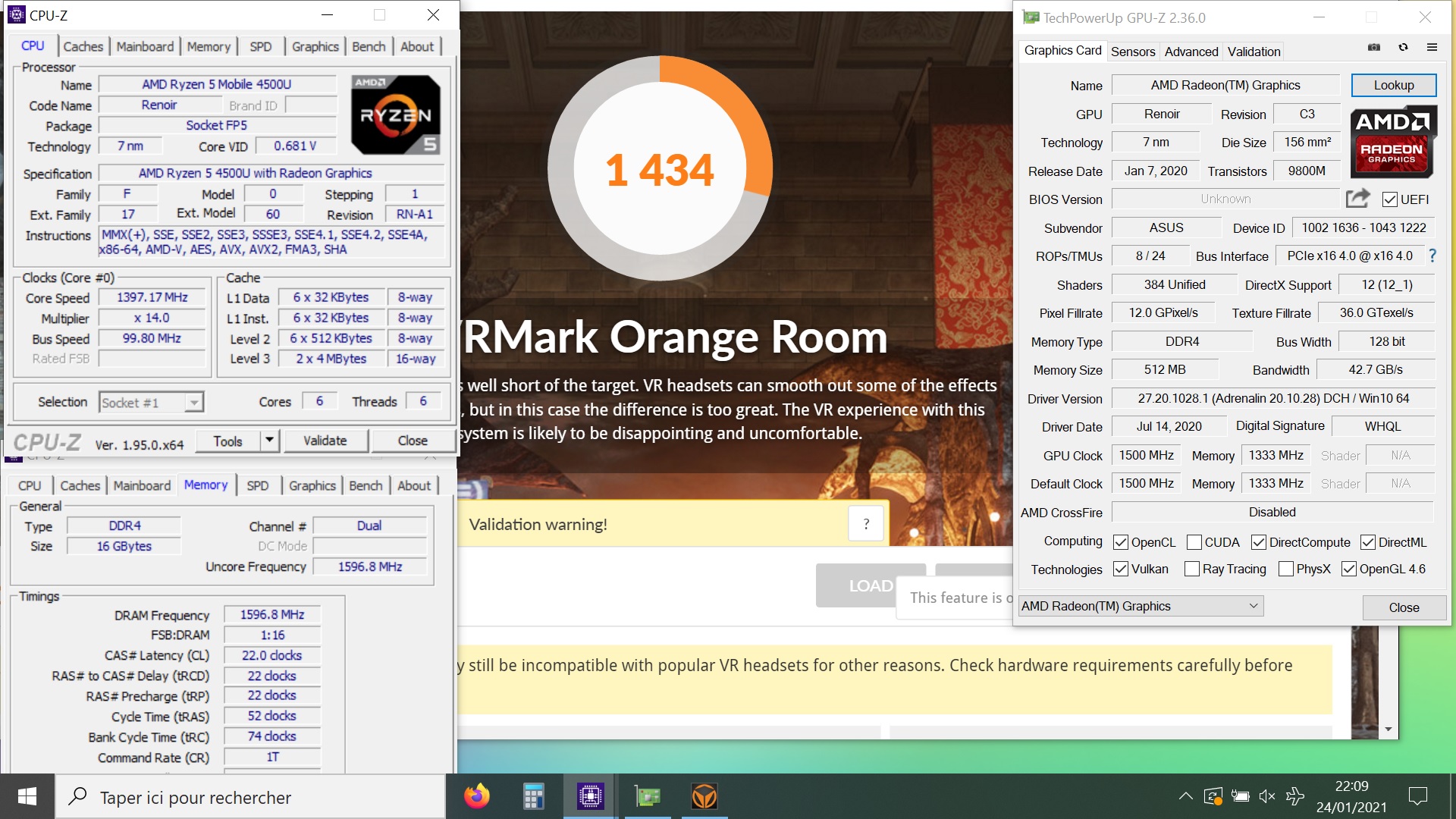Screen dimensions: 1456x819
Task: Click the airplane mode tray icon
Action: pyautogui.click(x=1295, y=796)
